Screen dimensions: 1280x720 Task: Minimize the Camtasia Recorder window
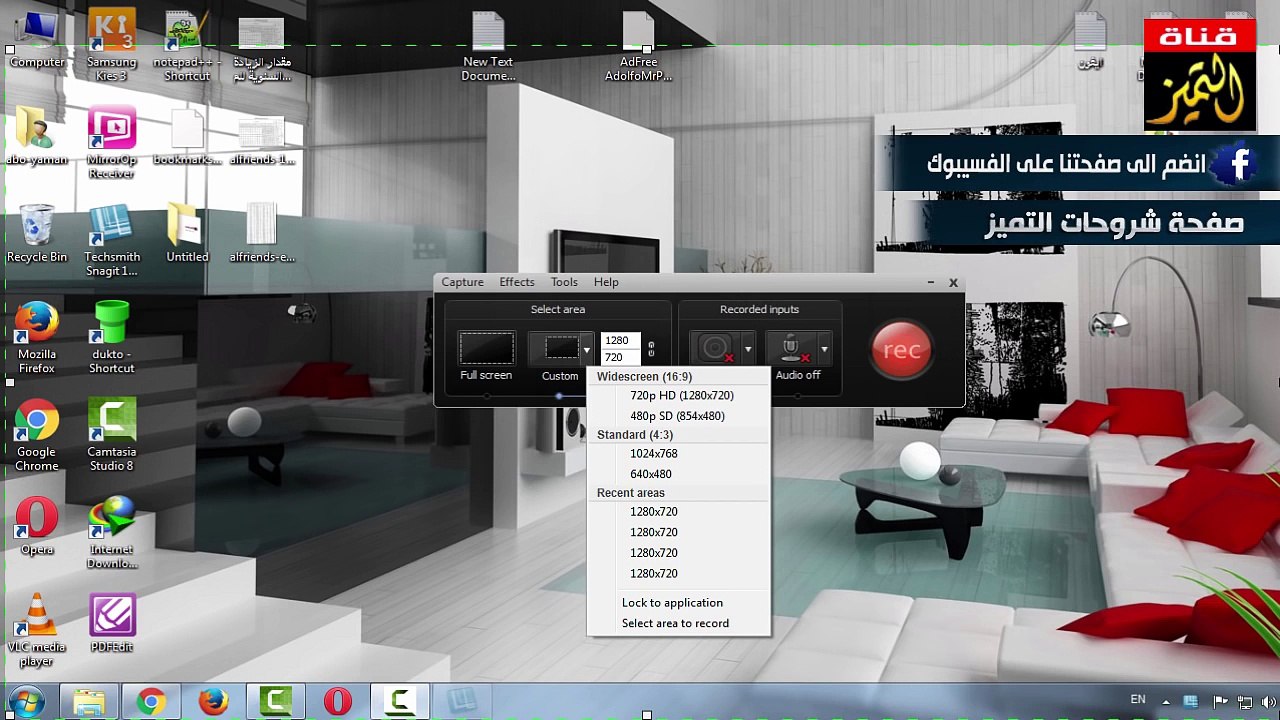pyautogui.click(x=931, y=283)
